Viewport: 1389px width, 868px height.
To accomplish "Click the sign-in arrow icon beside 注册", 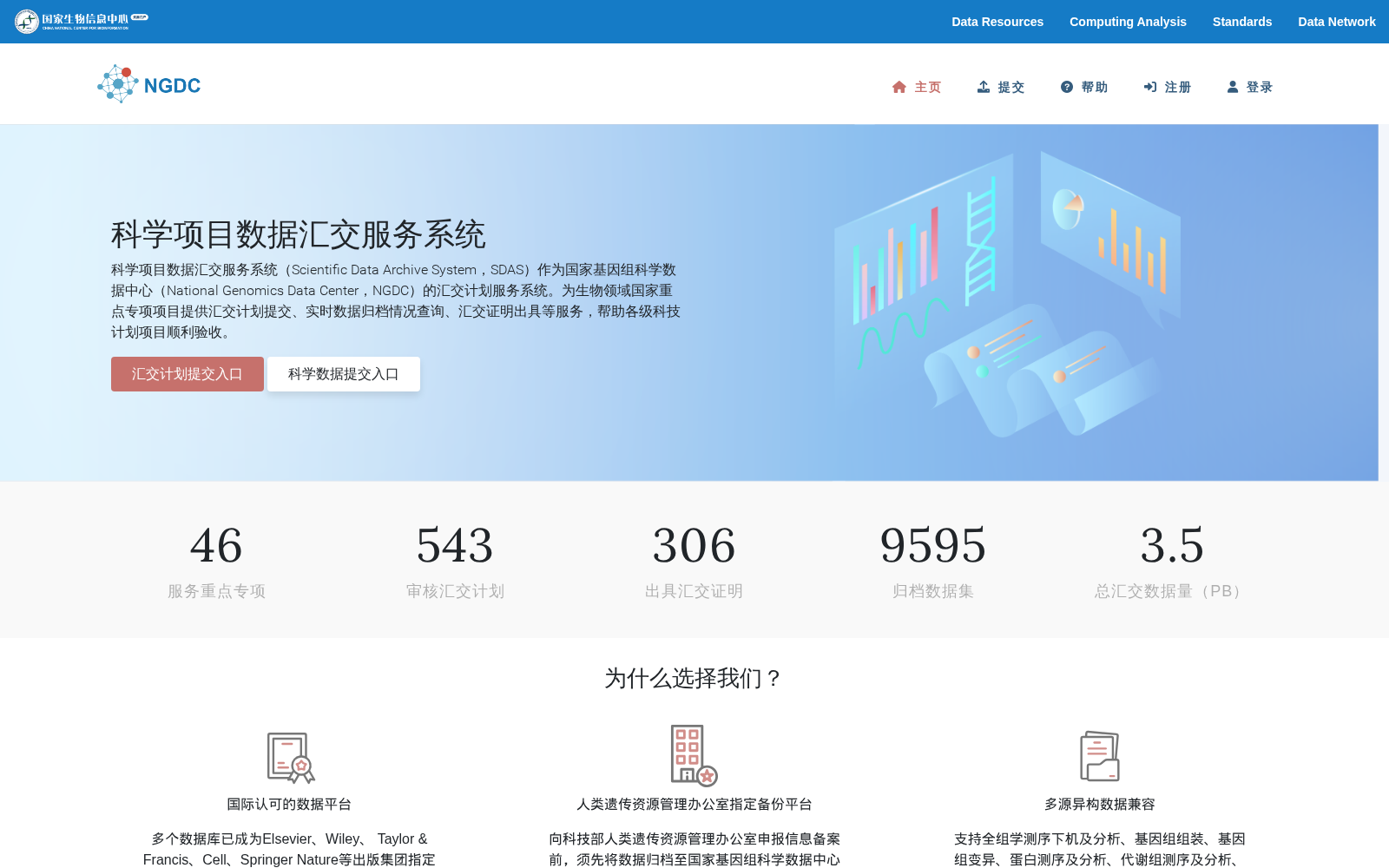I will point(1150,87).
